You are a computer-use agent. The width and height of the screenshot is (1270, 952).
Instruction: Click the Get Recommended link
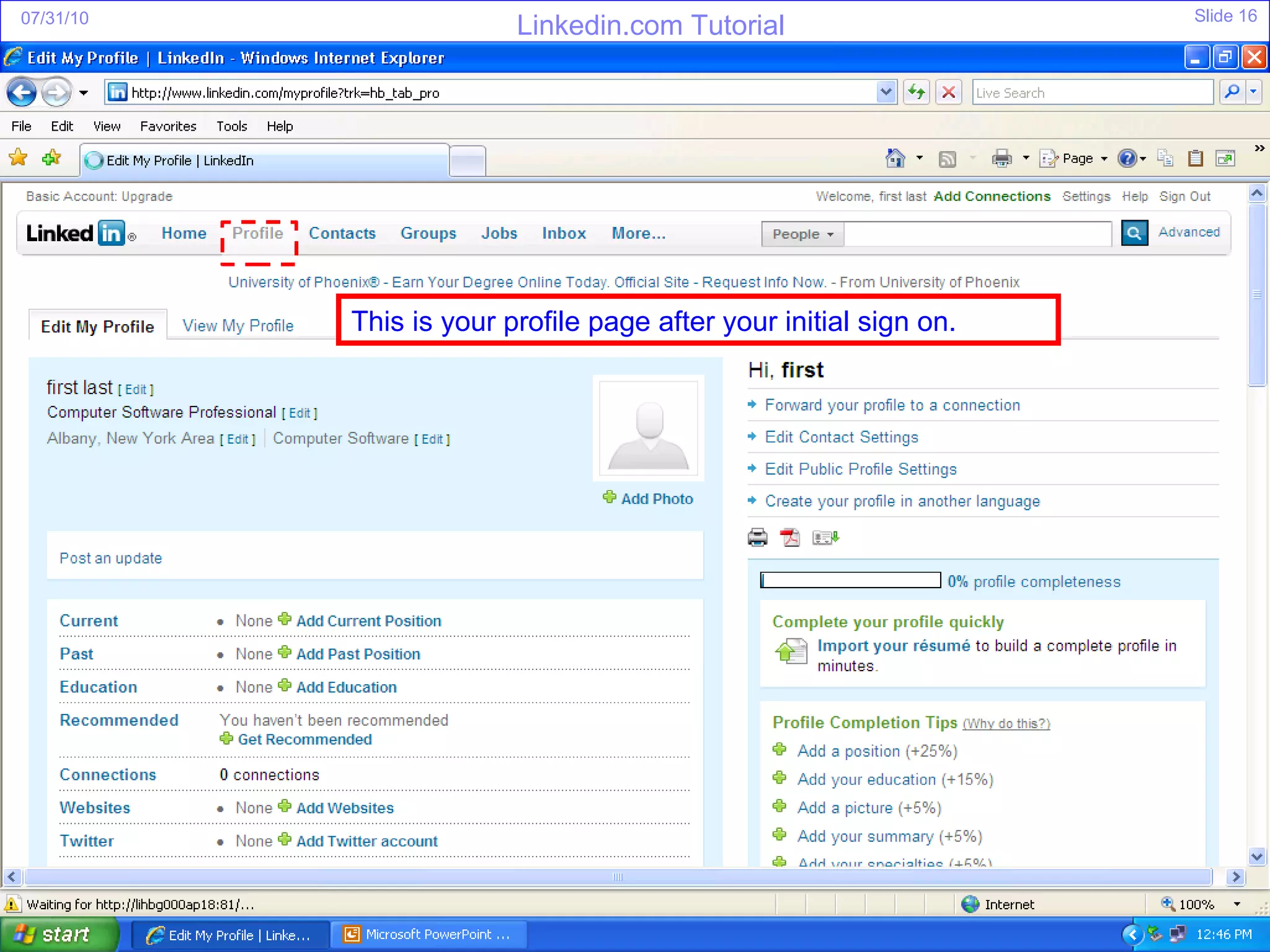[304, 739]
